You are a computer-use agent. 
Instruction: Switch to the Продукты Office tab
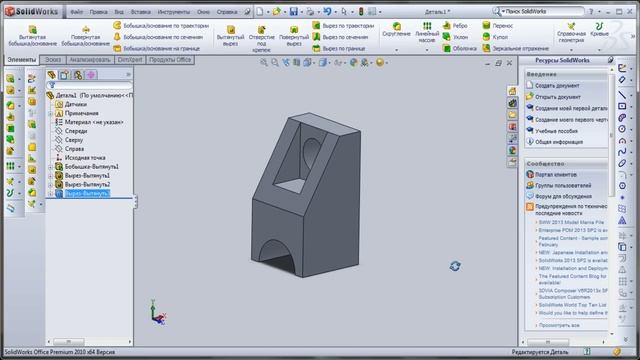tap(170, 60)
